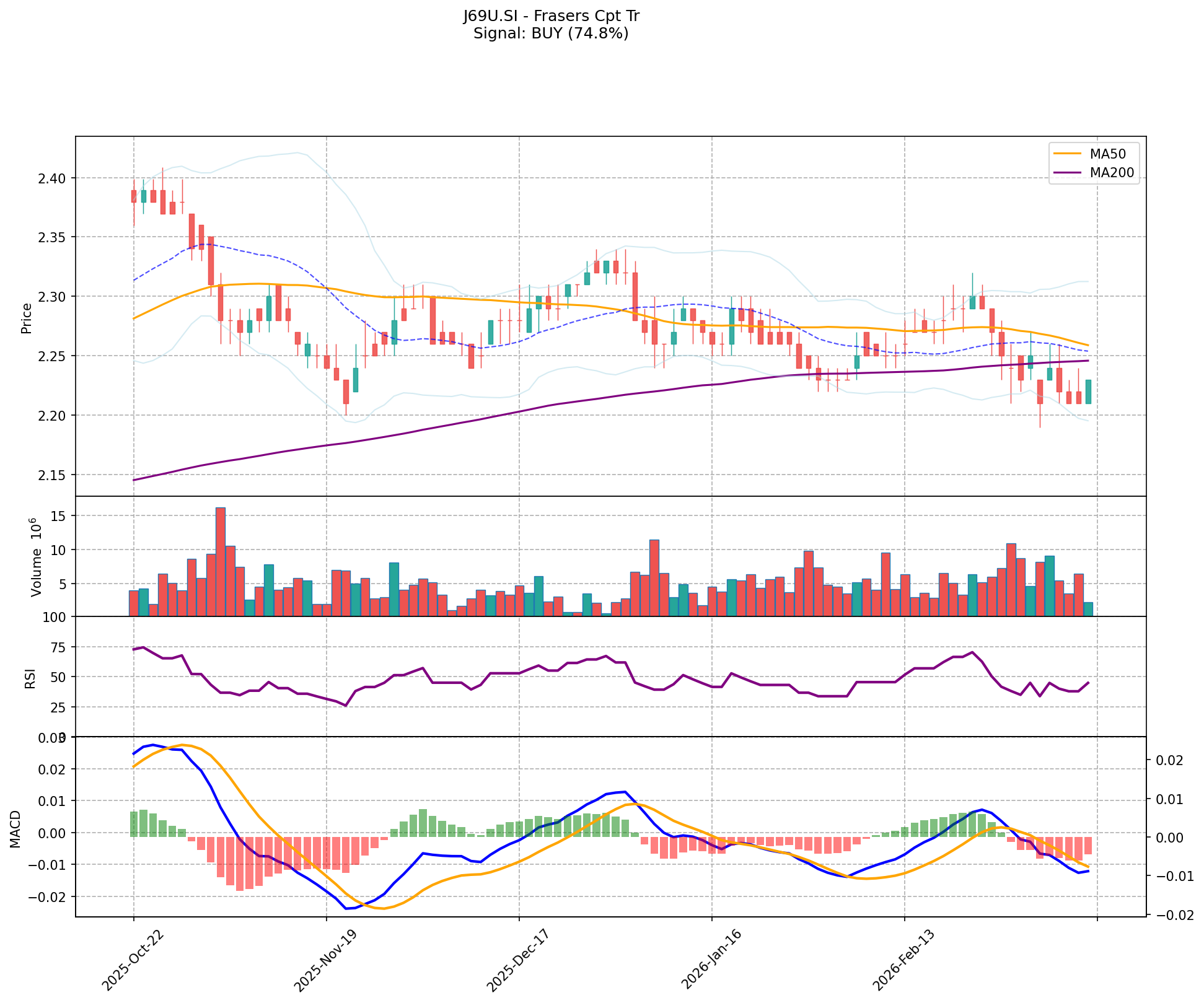Click the 2026-Feb-13 date axis label
The image size is (1204, 1003).
[903, 961]
